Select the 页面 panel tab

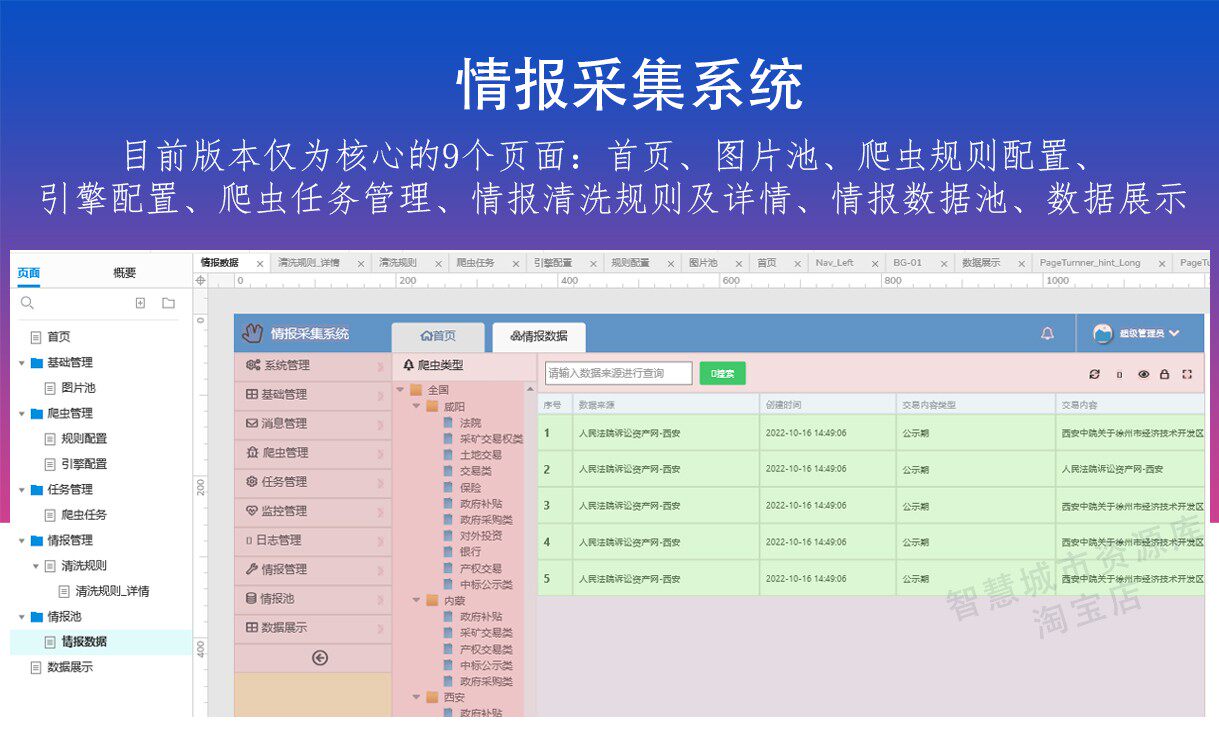pyautogui.click(x=29, y=273)
